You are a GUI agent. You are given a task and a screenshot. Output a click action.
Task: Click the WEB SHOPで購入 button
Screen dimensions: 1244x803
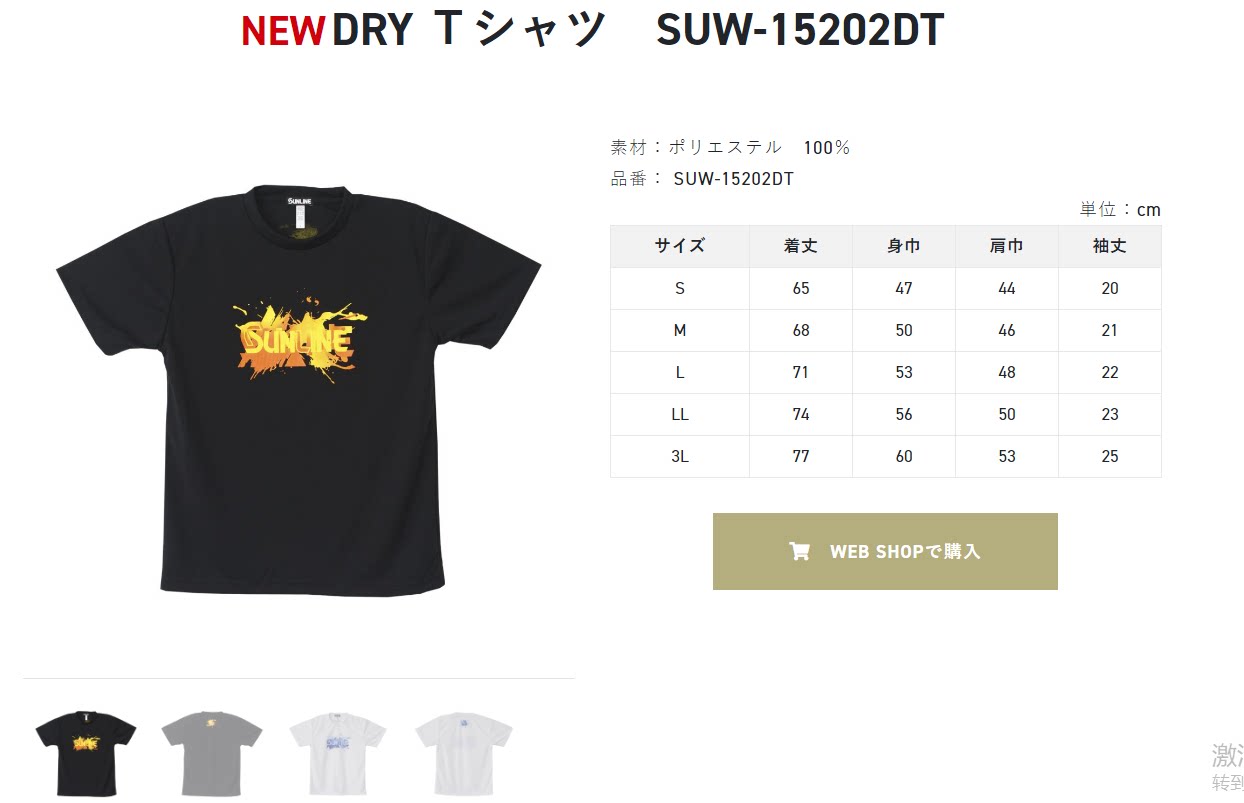click(885, 551)
